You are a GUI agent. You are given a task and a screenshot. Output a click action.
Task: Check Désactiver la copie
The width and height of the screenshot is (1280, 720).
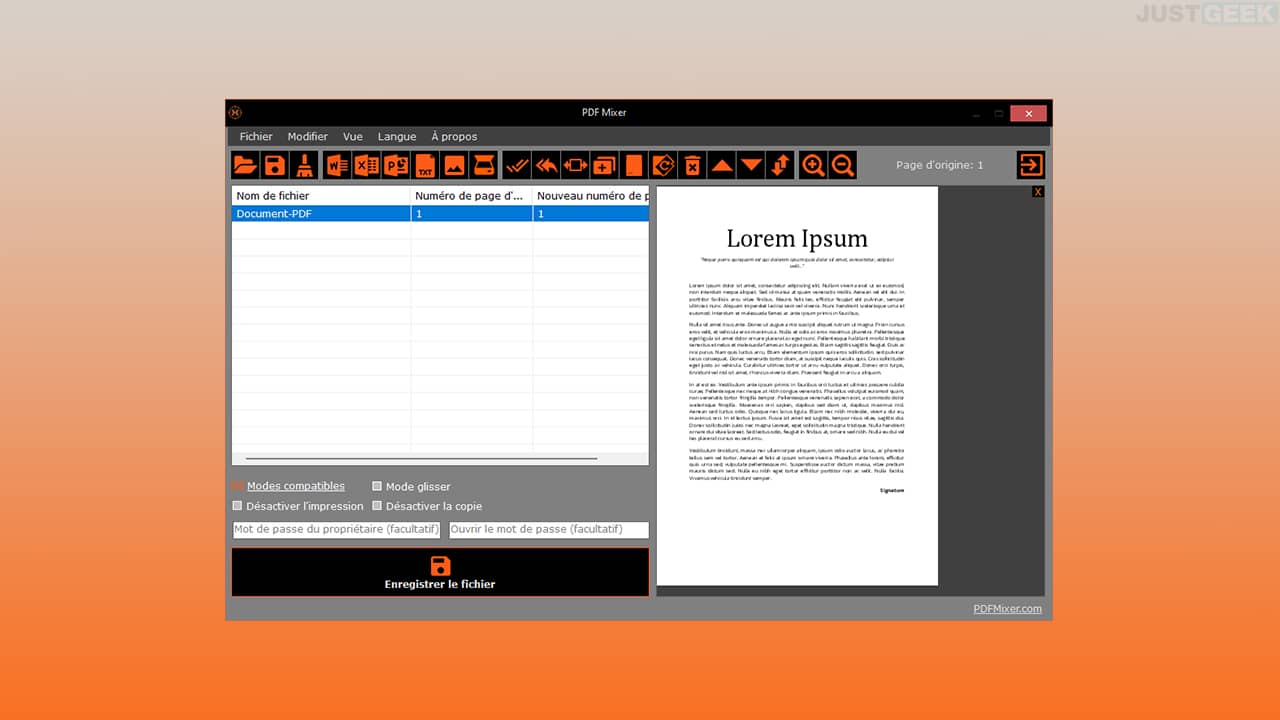click(x=377, y=506)
